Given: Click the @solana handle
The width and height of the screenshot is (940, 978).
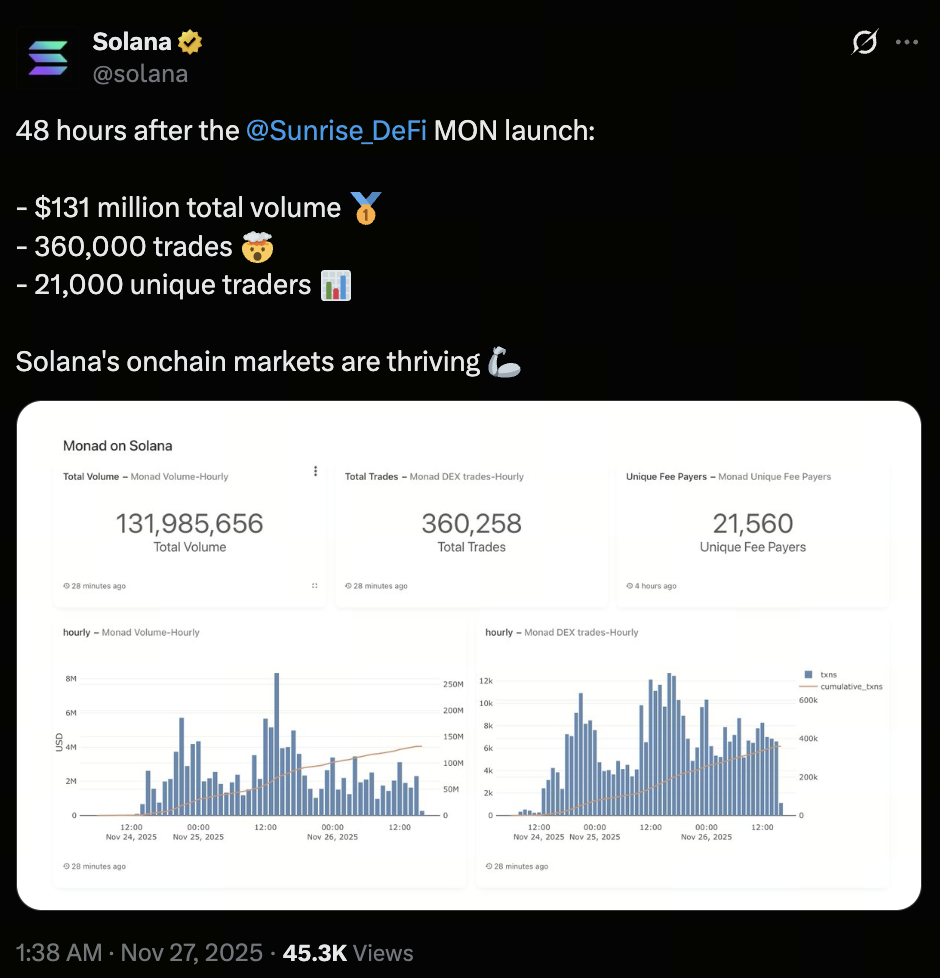Looking at the screenshot, I should (x=142, y=73).
